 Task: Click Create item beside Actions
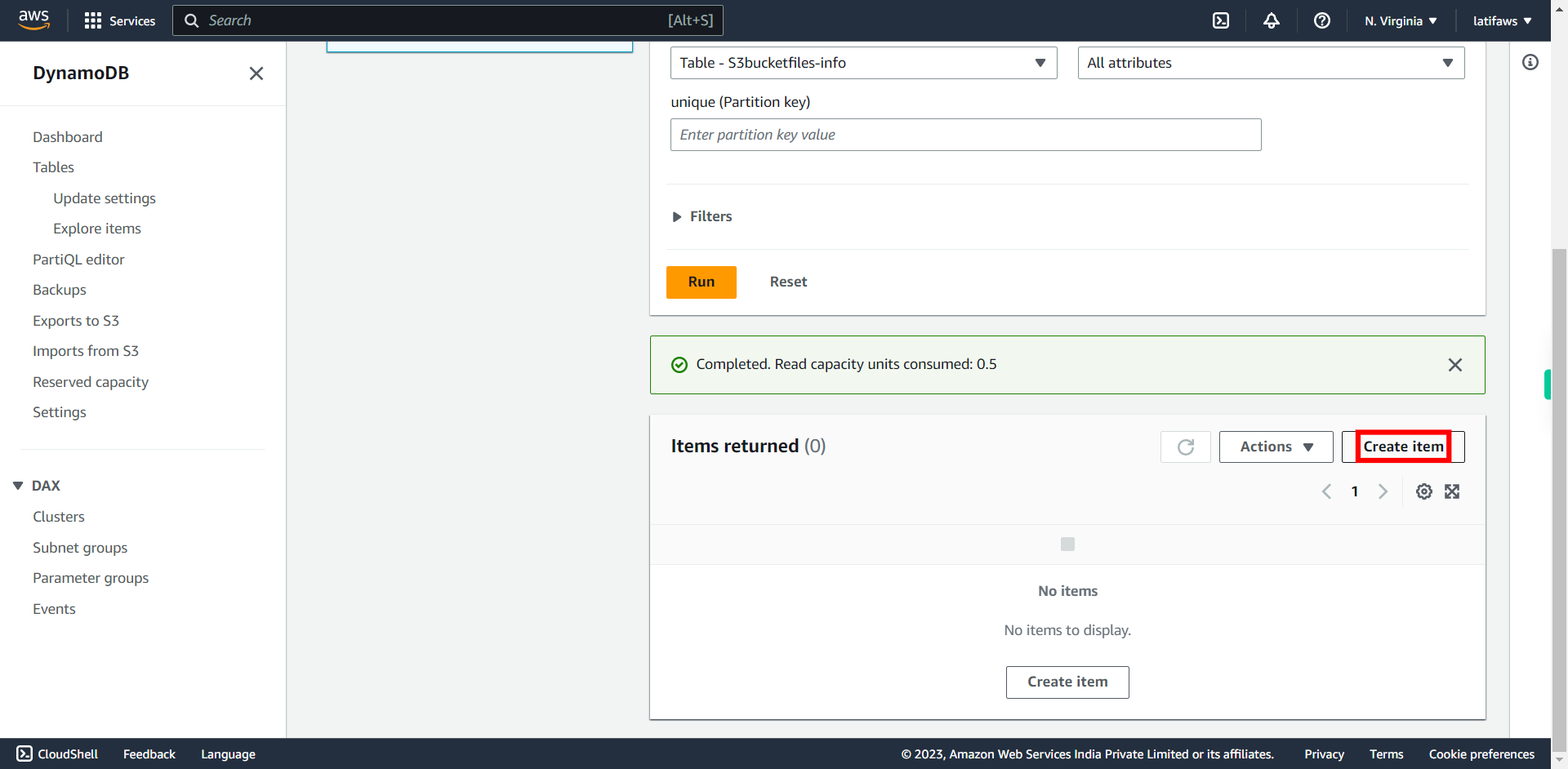click(x=1403, y=447)
